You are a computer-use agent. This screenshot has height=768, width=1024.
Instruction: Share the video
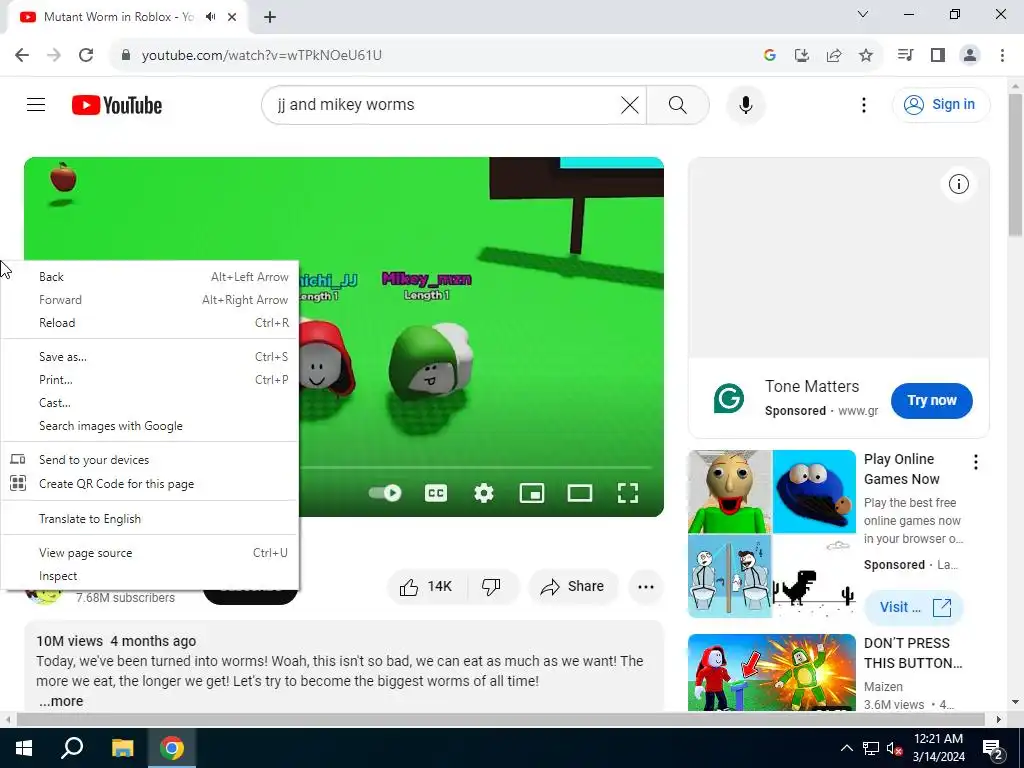(573, 586)
